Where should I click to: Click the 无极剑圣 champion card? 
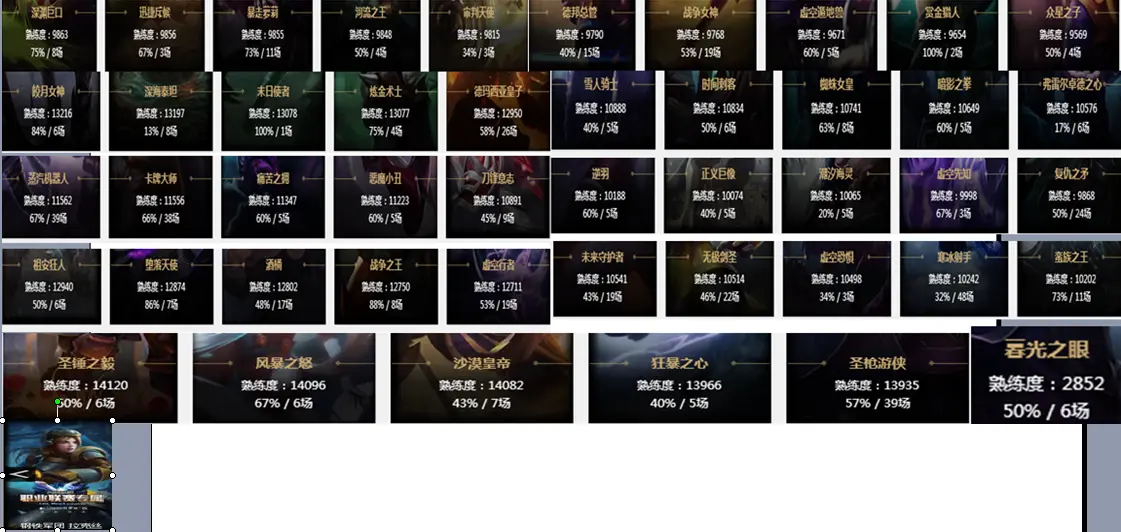(x=719, y=278)
